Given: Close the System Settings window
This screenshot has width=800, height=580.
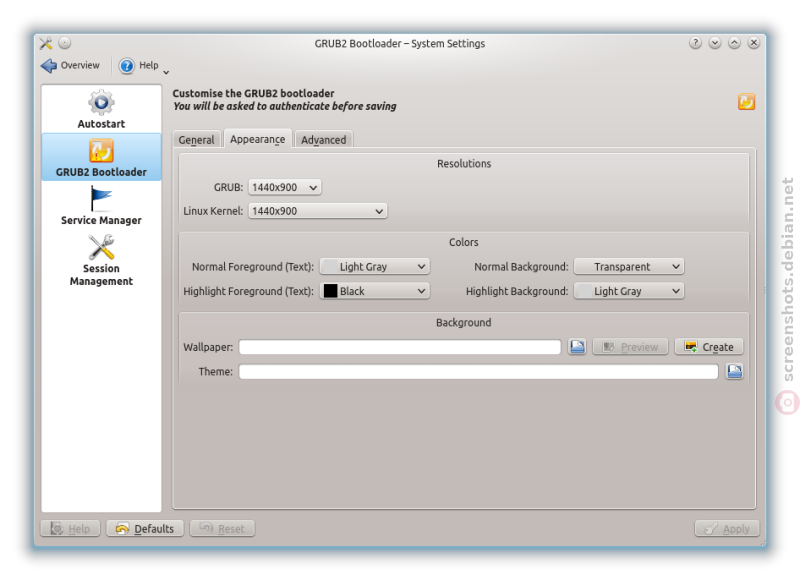Looking at the screenshot, I should click(x=754, y=43).
